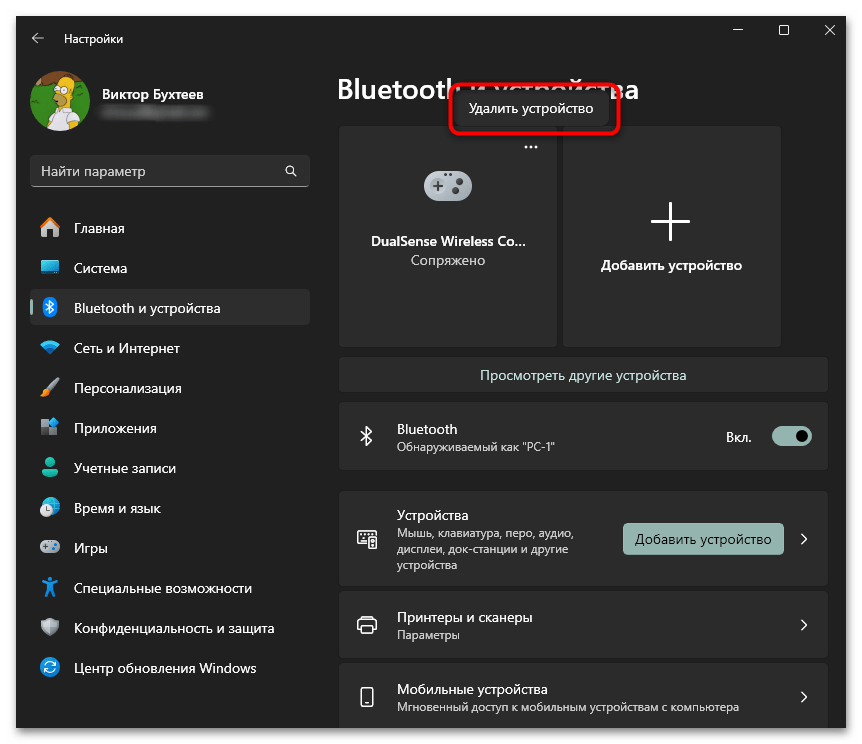Open 'Время и язык' section

pyautogui.click(x=170, y=508)
